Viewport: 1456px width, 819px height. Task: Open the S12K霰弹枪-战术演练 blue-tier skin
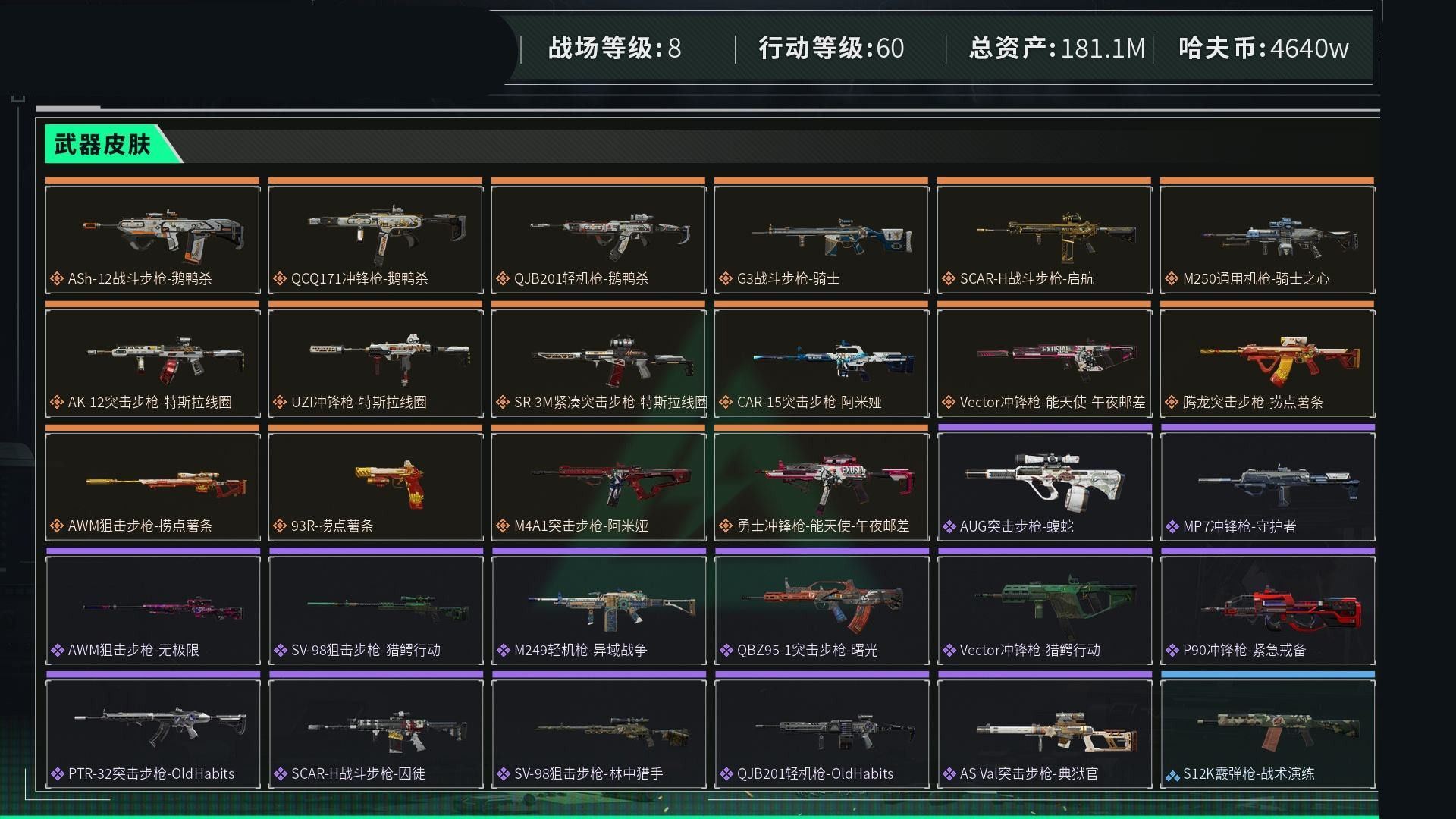coord(1267,734)
